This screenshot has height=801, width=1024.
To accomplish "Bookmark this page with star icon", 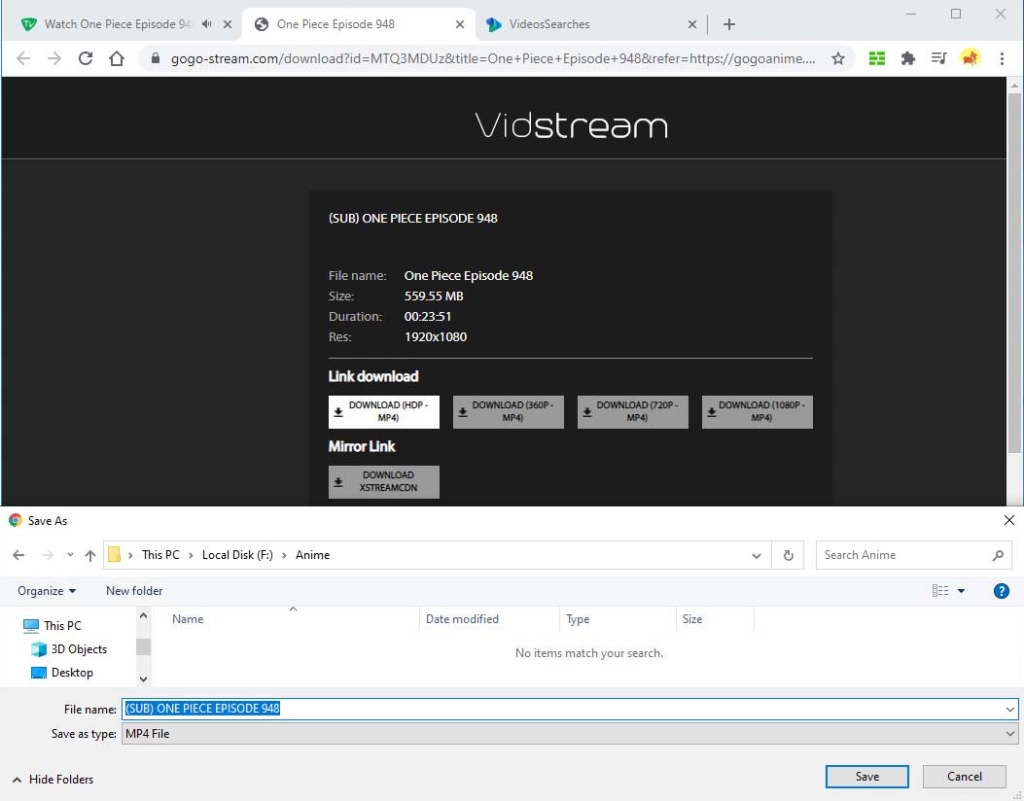I will coord(838,58).
